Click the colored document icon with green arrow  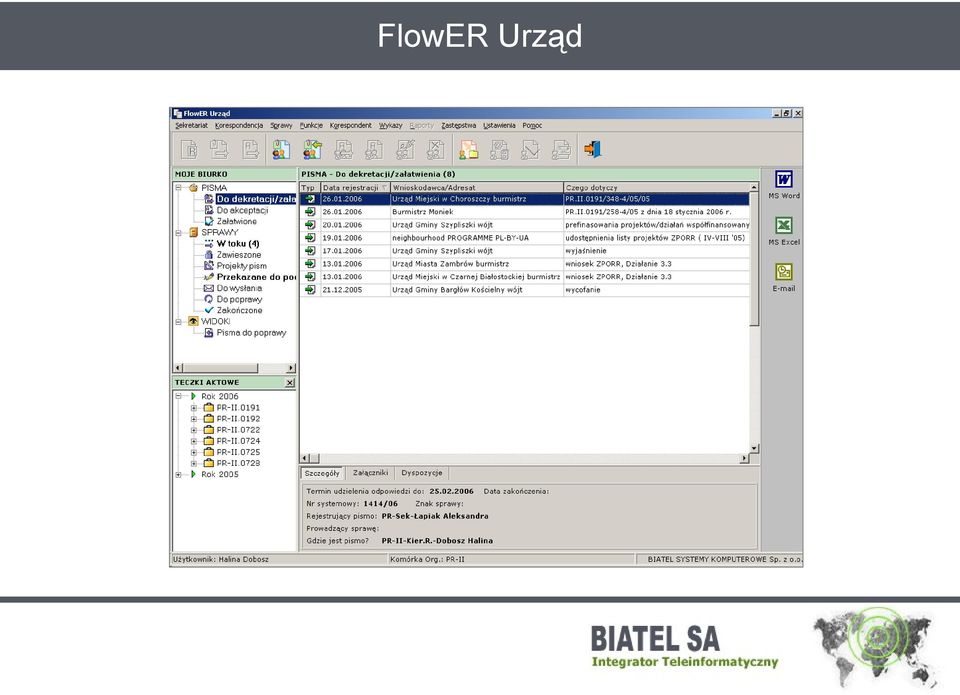click(312, 149)
